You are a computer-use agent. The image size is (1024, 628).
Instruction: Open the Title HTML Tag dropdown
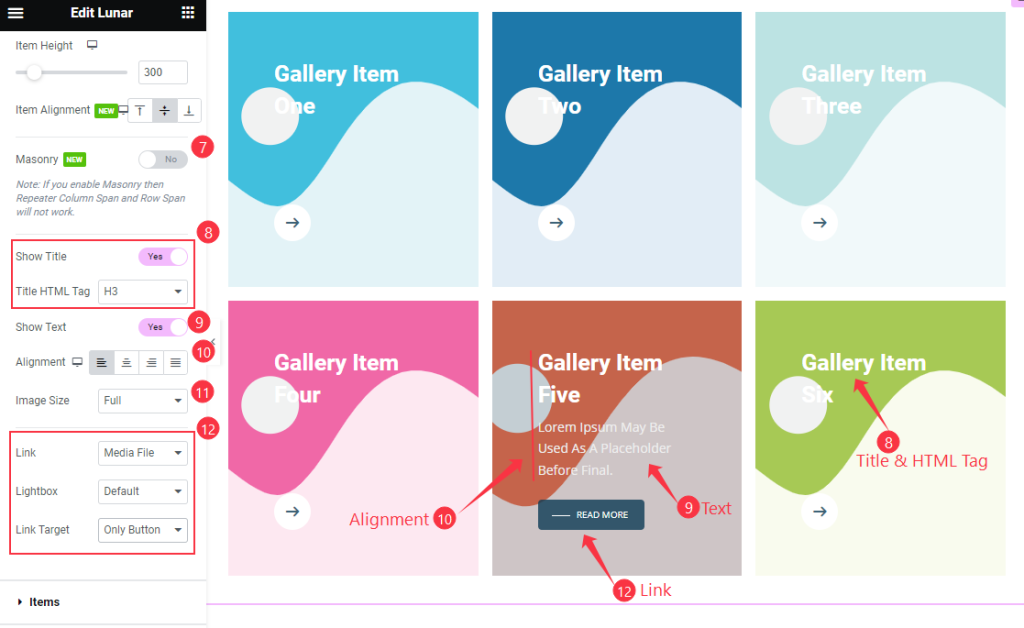(x=142, y=292)
